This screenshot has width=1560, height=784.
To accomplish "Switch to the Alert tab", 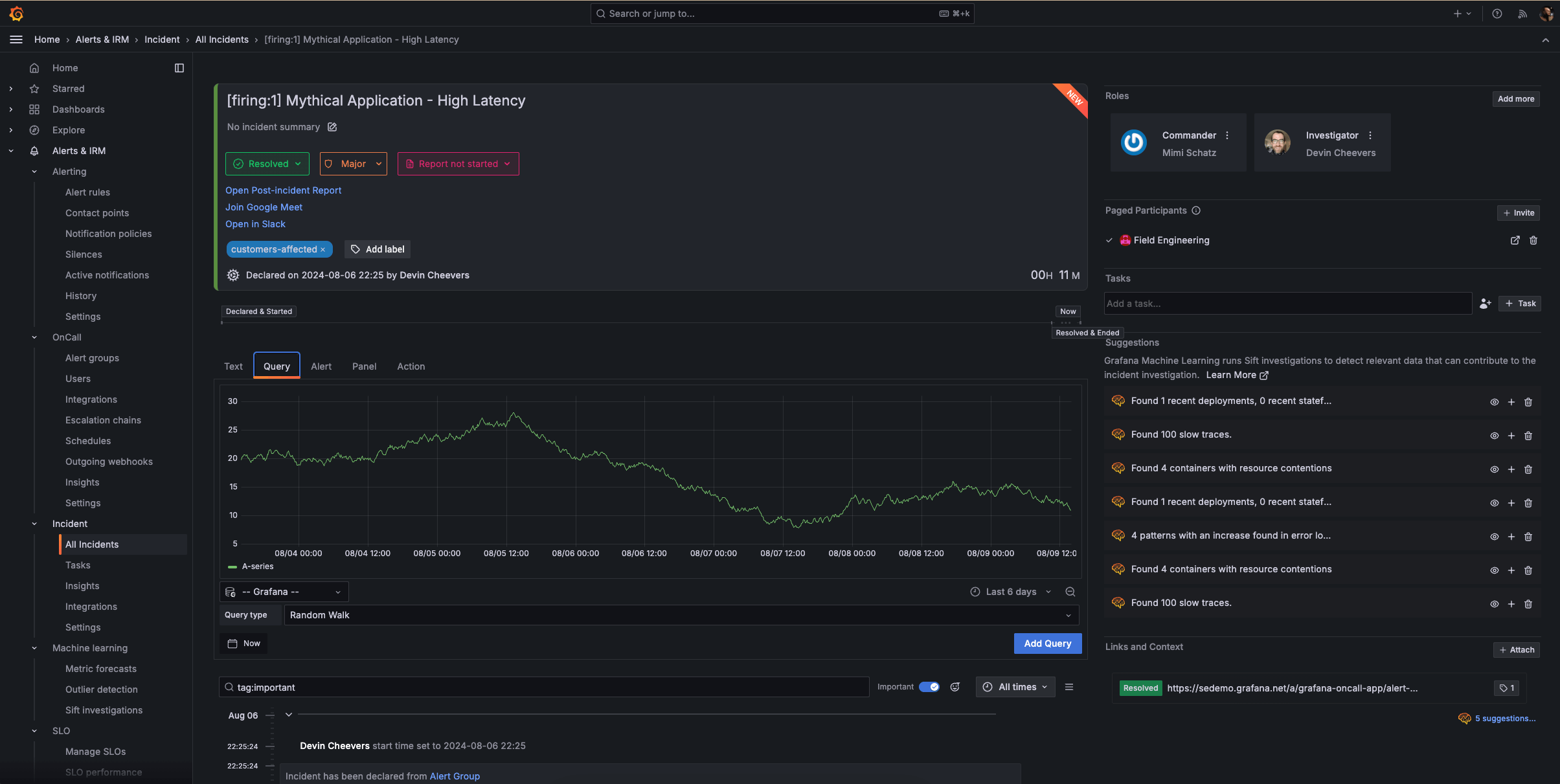I will click(x=321, y=366).
